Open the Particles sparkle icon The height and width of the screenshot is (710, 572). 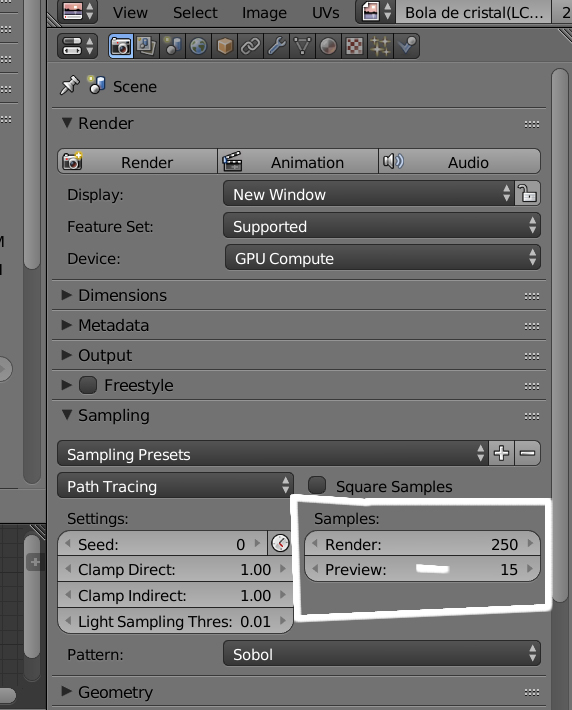381,46
